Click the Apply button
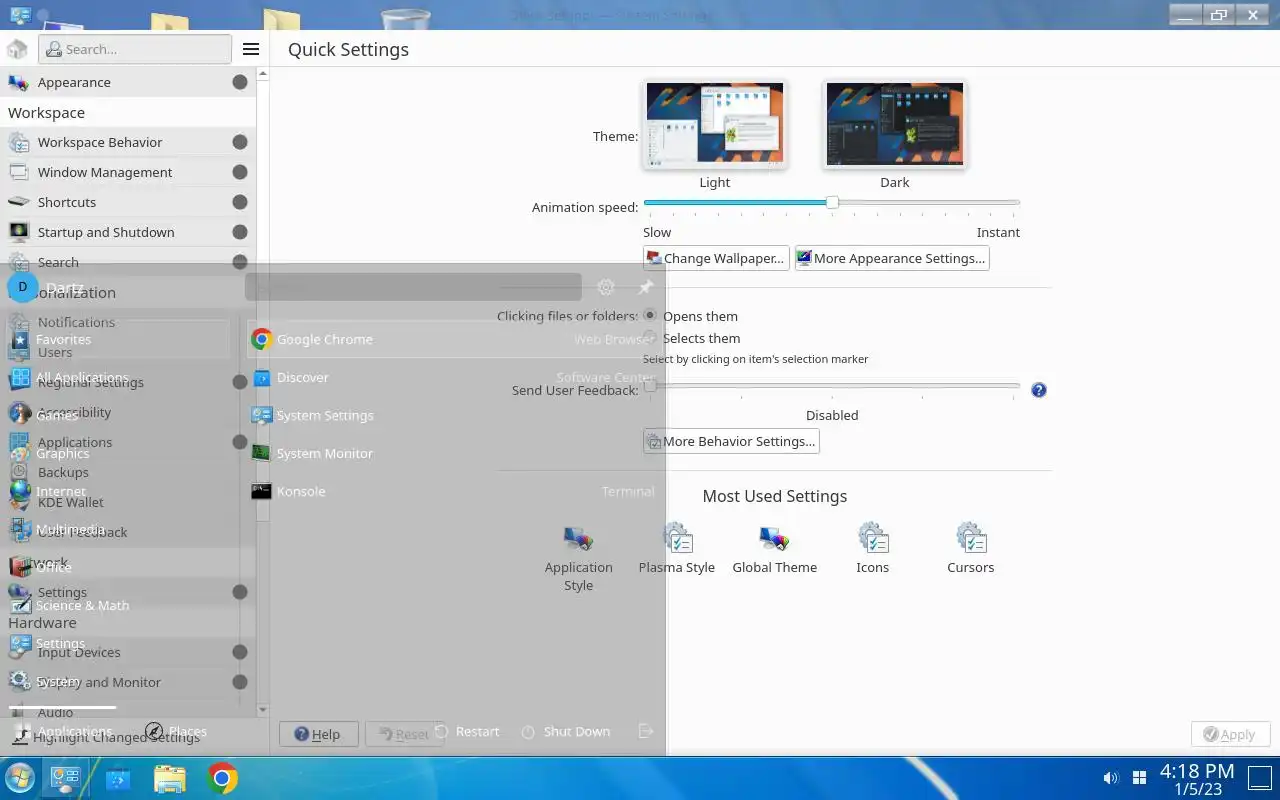Viewport: 1280px width, 800px height. click(1230, 734)
